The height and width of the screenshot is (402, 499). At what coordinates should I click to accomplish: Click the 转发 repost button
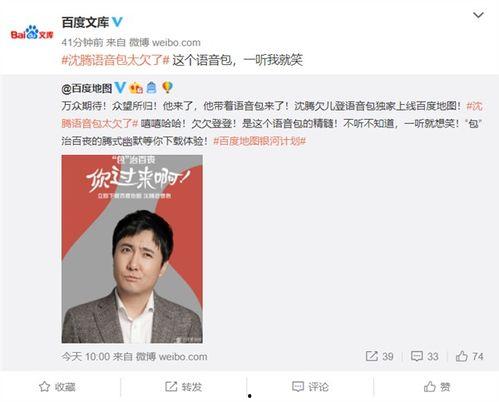183,387
